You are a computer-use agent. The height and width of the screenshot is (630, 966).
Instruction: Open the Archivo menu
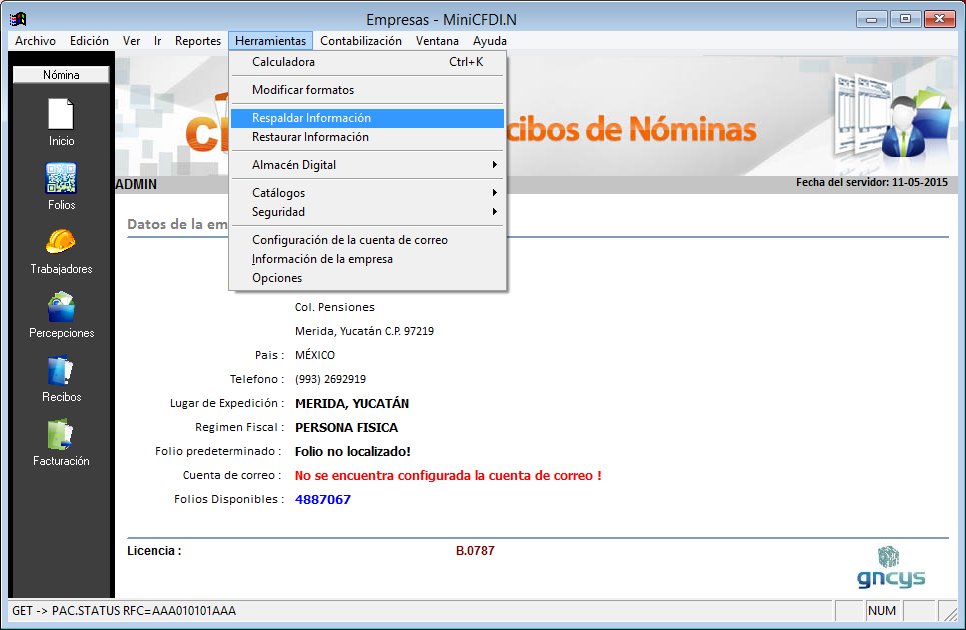[x=35, y=41]
